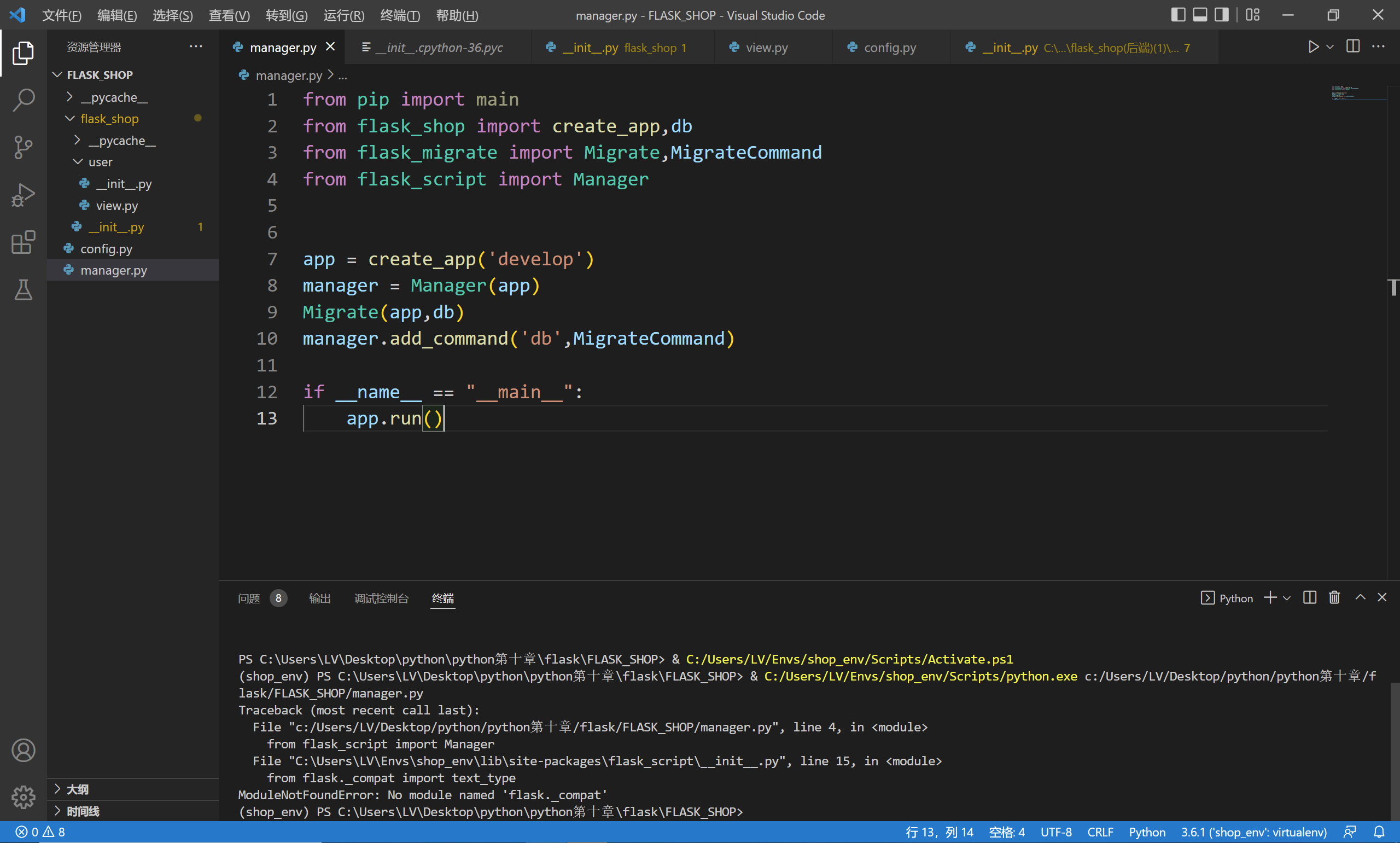Open notifications bell in status bar
This screenshot has height=843, width=1400.
point(1379,832)
